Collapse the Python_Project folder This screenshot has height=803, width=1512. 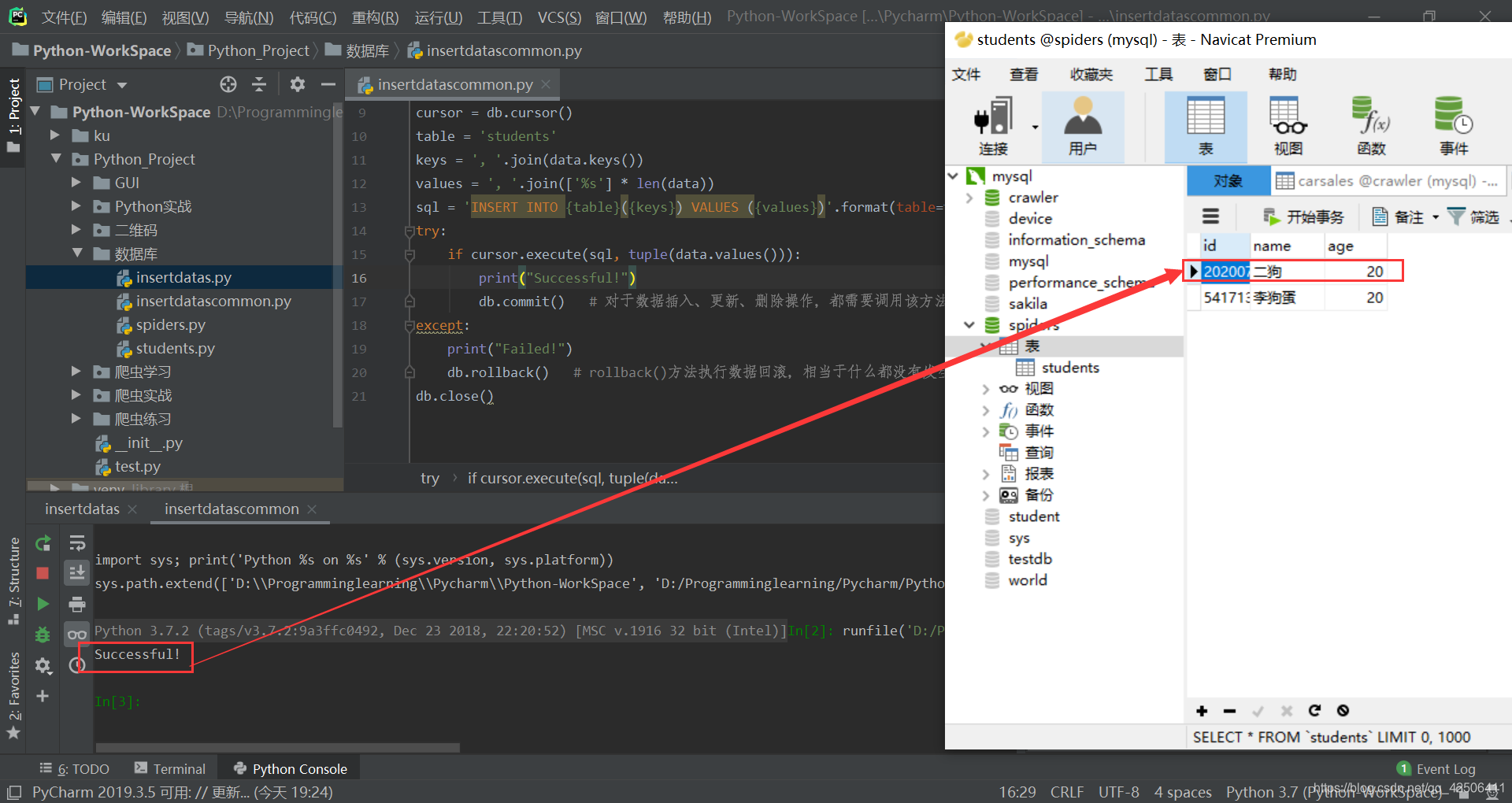click(x=56, y=159)
